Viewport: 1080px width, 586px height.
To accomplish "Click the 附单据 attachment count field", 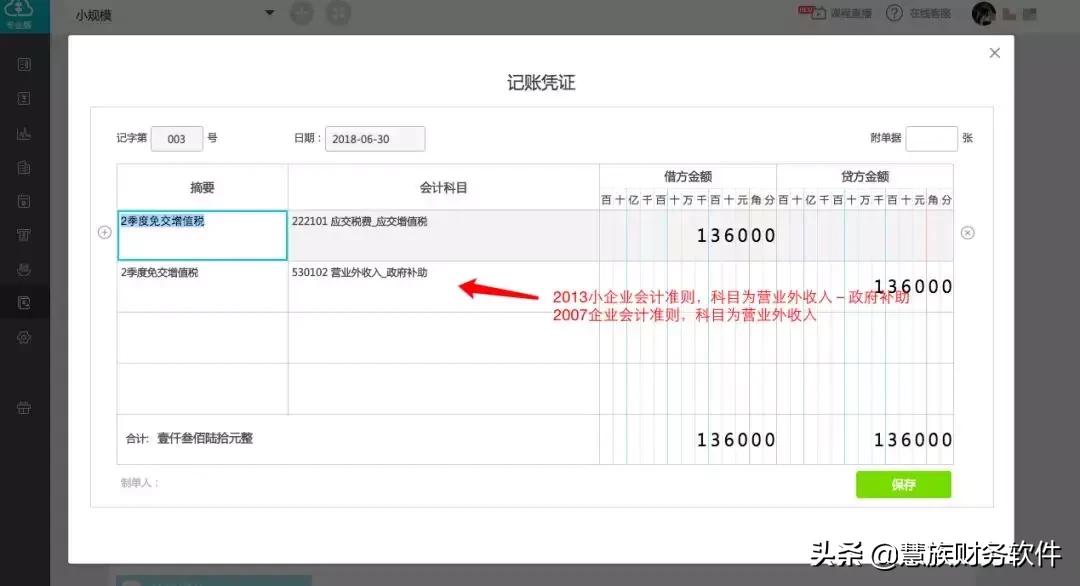I will pos(932,138).
